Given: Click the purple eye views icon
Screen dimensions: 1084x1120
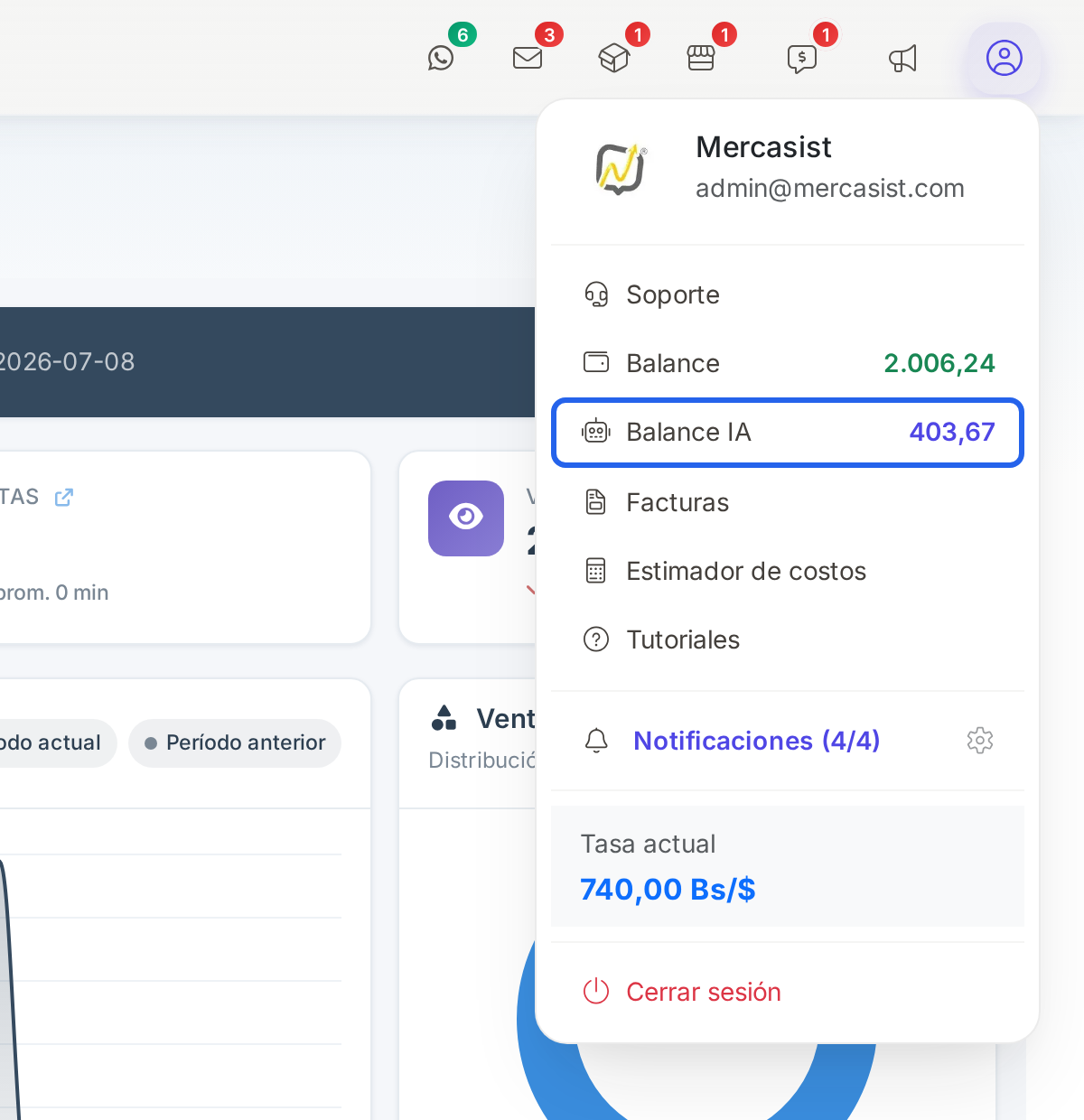Looking at the screenshot, I should point(466,518).
